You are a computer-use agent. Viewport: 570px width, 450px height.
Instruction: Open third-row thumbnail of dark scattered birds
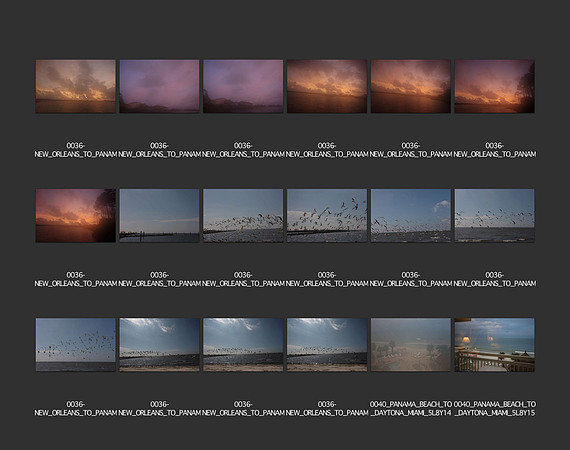(76, 345)
